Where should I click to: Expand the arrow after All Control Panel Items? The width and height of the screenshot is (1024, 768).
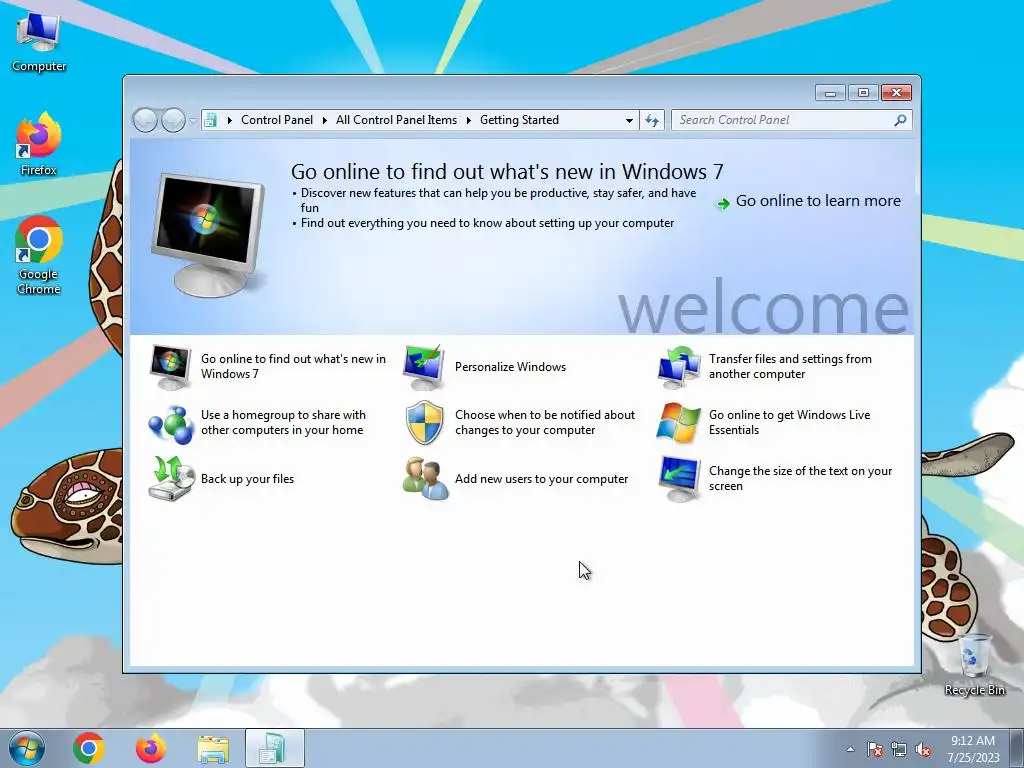[x=468, y=120]
